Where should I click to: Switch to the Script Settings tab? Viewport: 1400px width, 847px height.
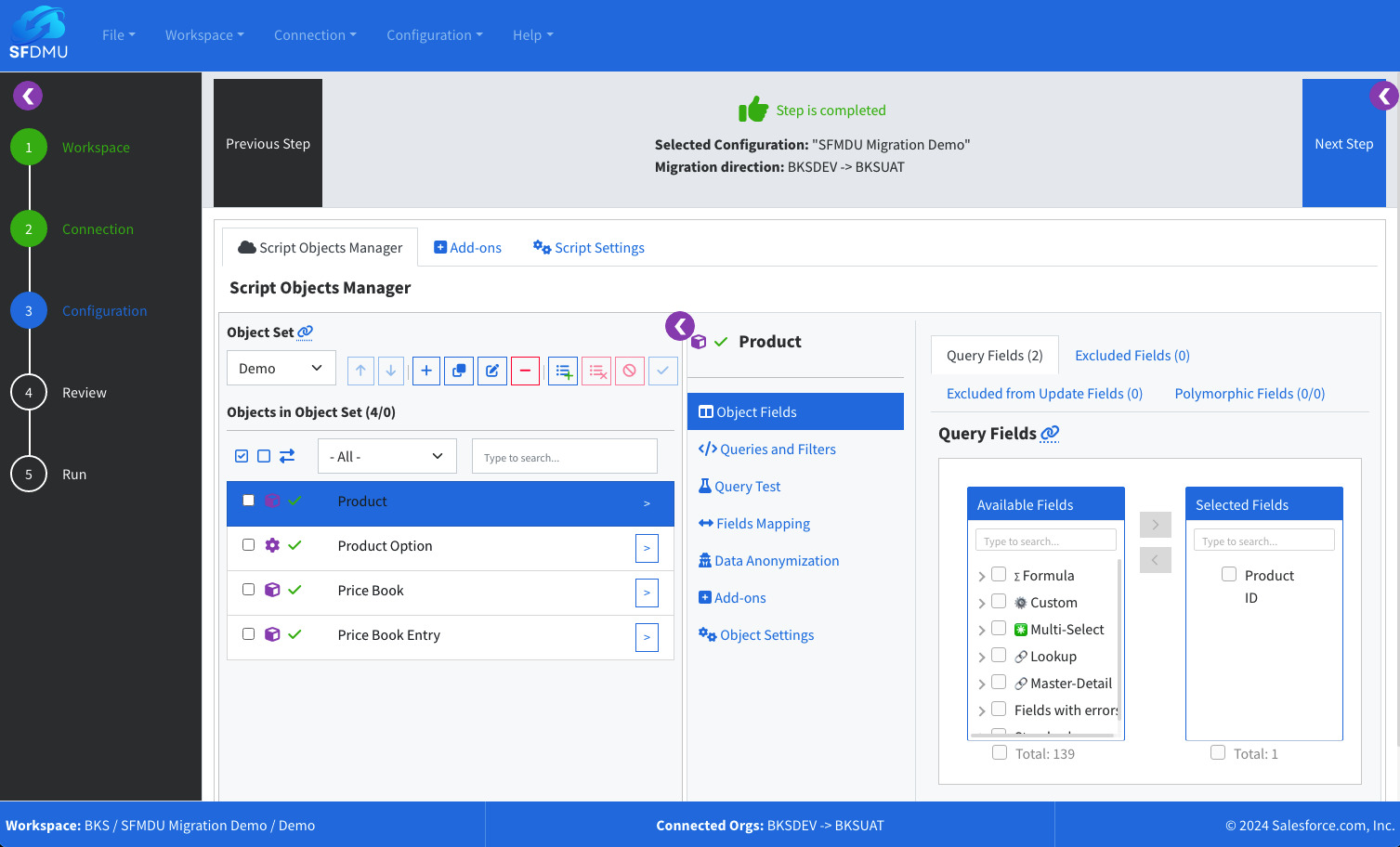589,248
